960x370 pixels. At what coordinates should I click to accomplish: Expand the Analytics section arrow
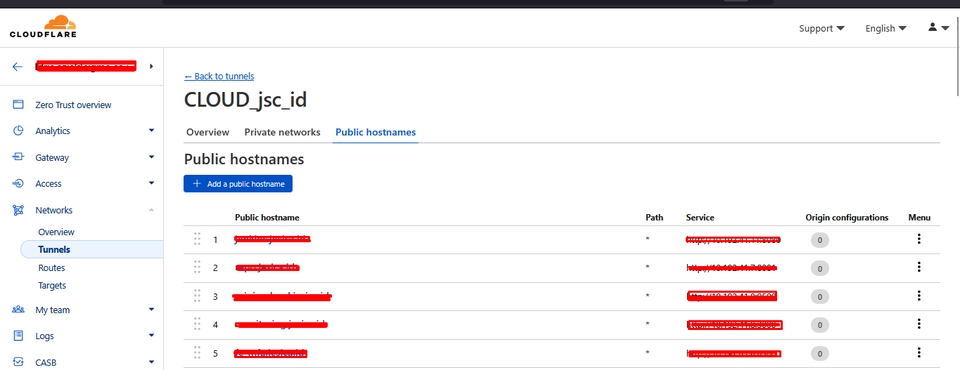click(151, 130)
